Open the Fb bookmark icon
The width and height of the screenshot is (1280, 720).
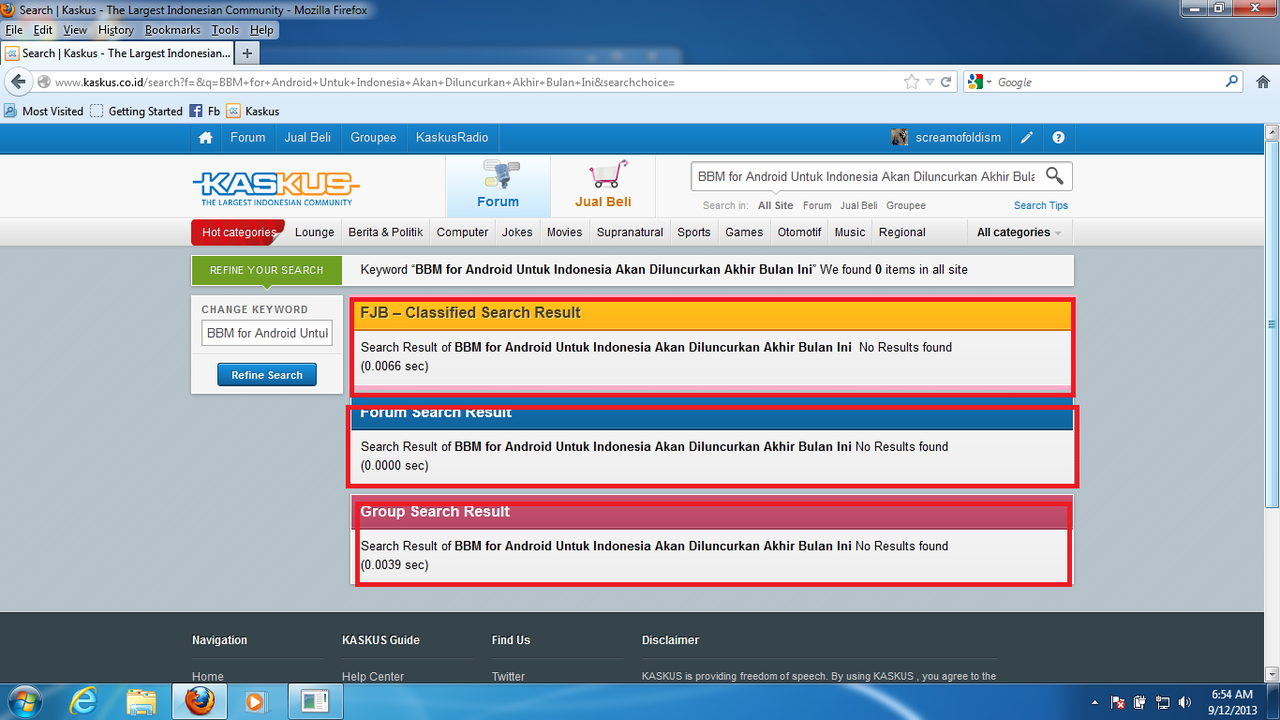[x=204, y=111]
